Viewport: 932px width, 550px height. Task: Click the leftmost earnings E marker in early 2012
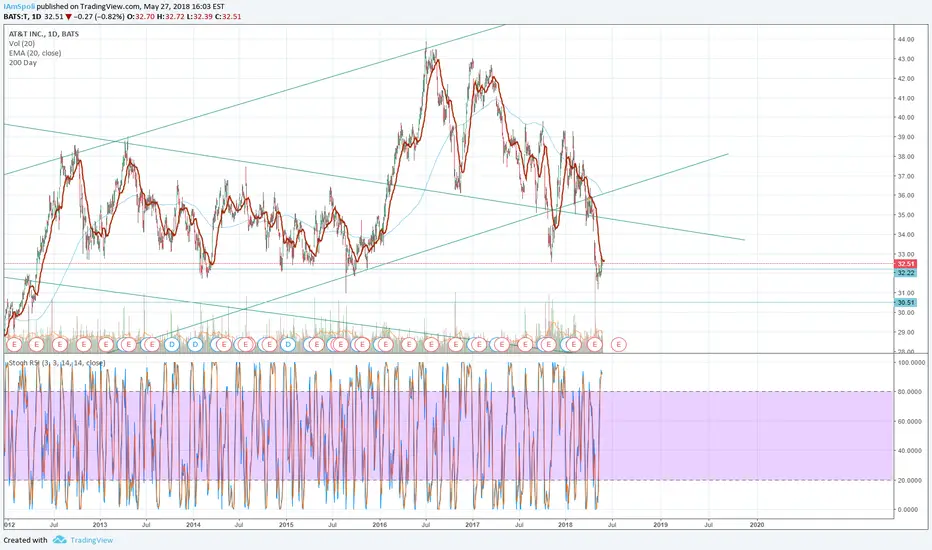click(14, 344)
